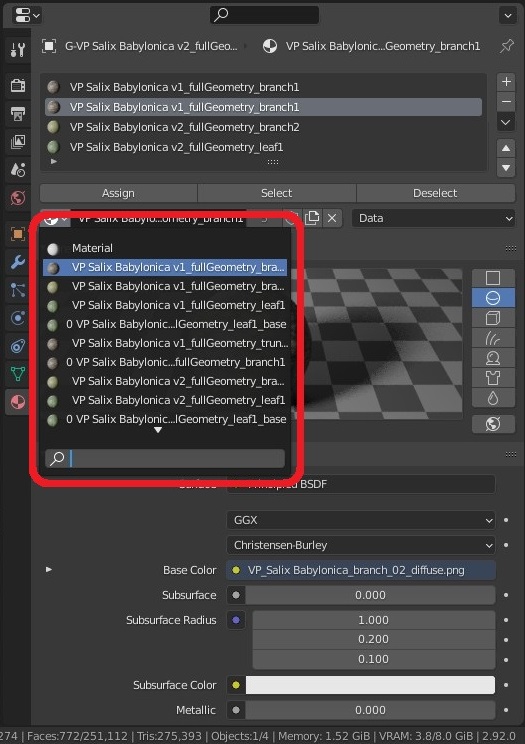Open the Subsurface Color swatch
Image resolution: width=525 pixels, height=744 pixels.
coord(370,685)
